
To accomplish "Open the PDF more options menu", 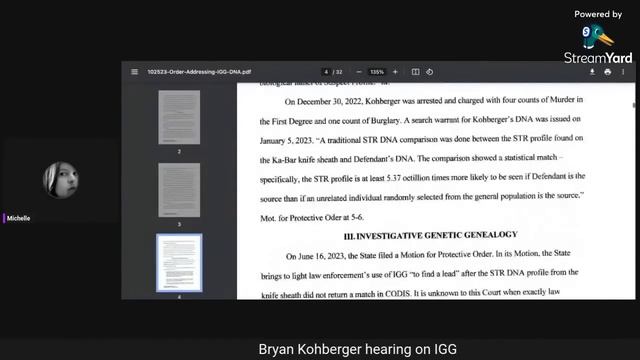I will [x=623, y=72].
